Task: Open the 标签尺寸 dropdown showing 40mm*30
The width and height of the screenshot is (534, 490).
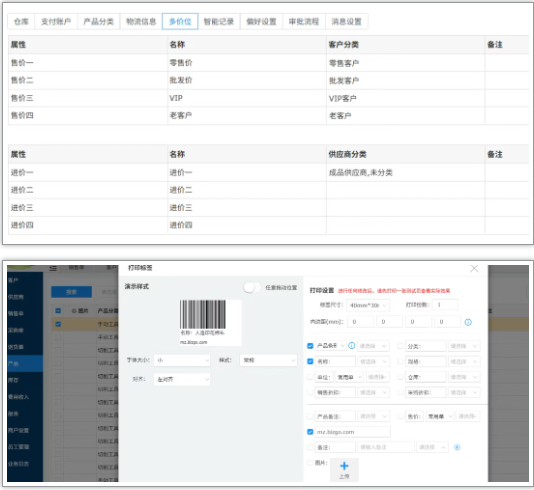Action: click(x=368, y=305)
